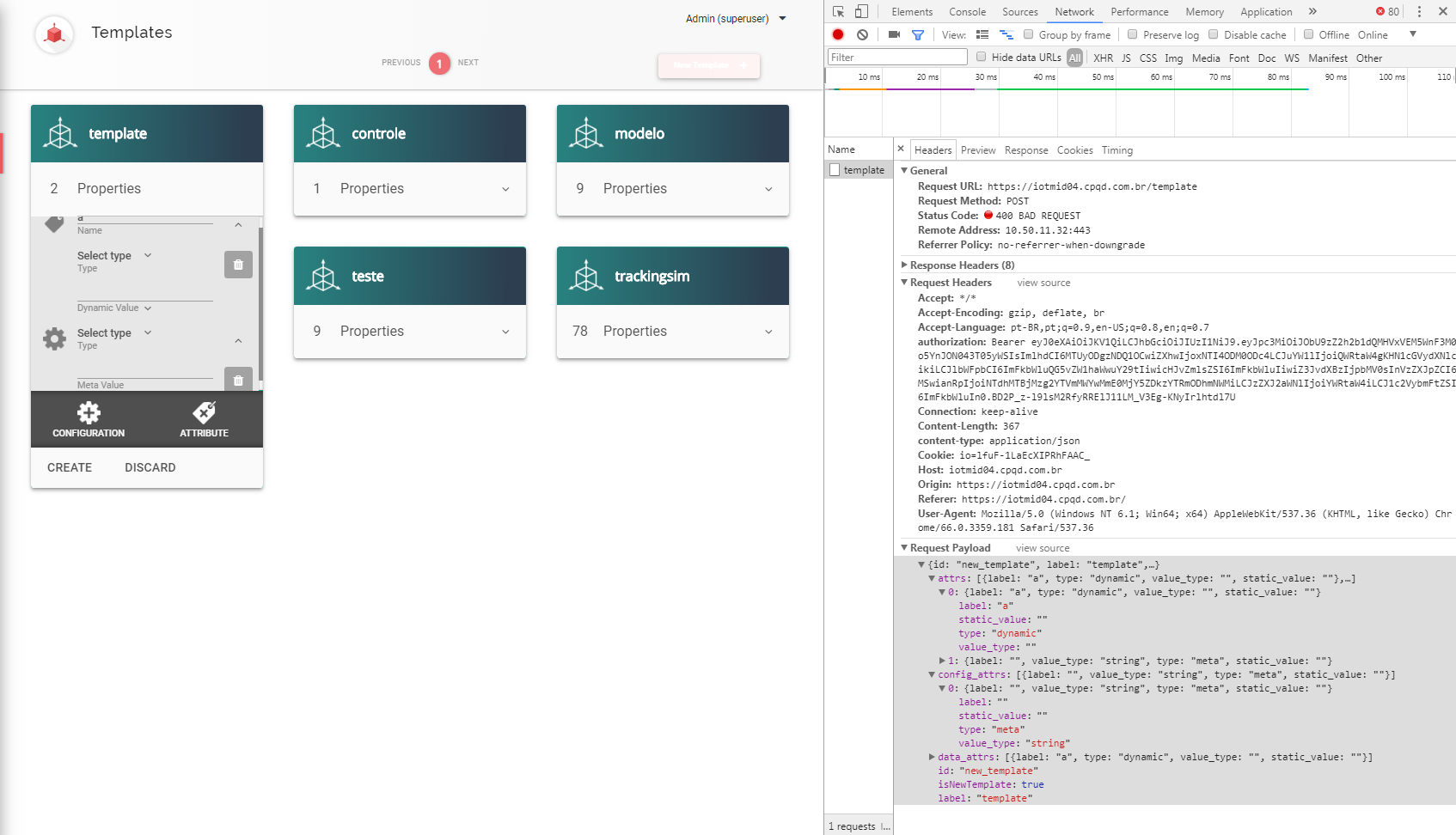Open network throttling Online dropdown
Image resolution: width=1456 pixels, height=835 pixels.
pos(1386,34)
